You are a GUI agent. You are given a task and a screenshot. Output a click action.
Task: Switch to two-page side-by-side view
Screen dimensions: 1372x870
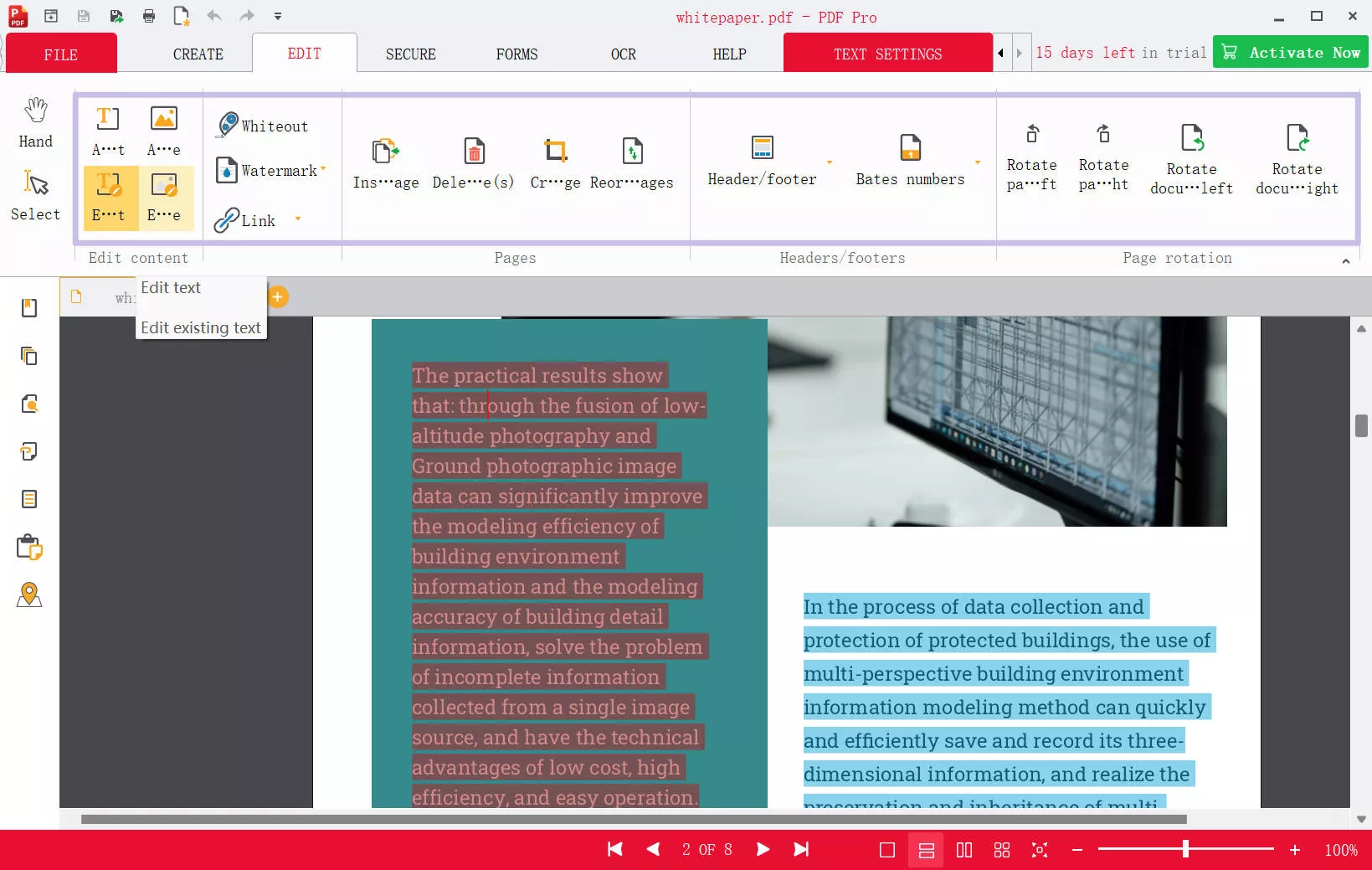coord(964,850)
